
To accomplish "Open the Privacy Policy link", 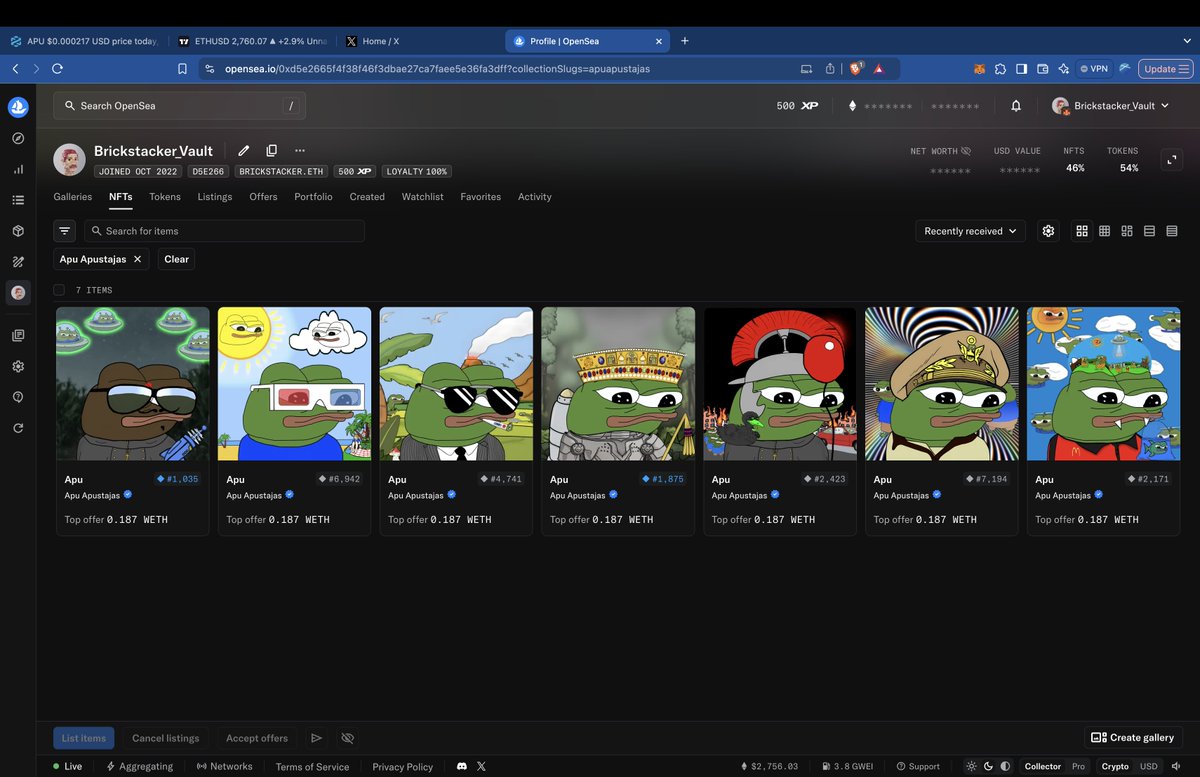I will [x=403, y=767].
